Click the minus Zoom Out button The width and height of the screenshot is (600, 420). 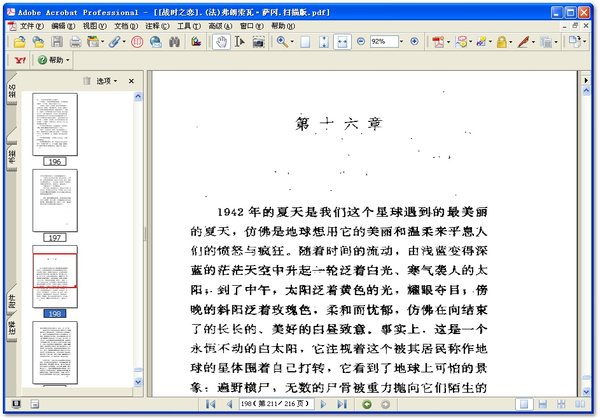click(x=361, y=41)
